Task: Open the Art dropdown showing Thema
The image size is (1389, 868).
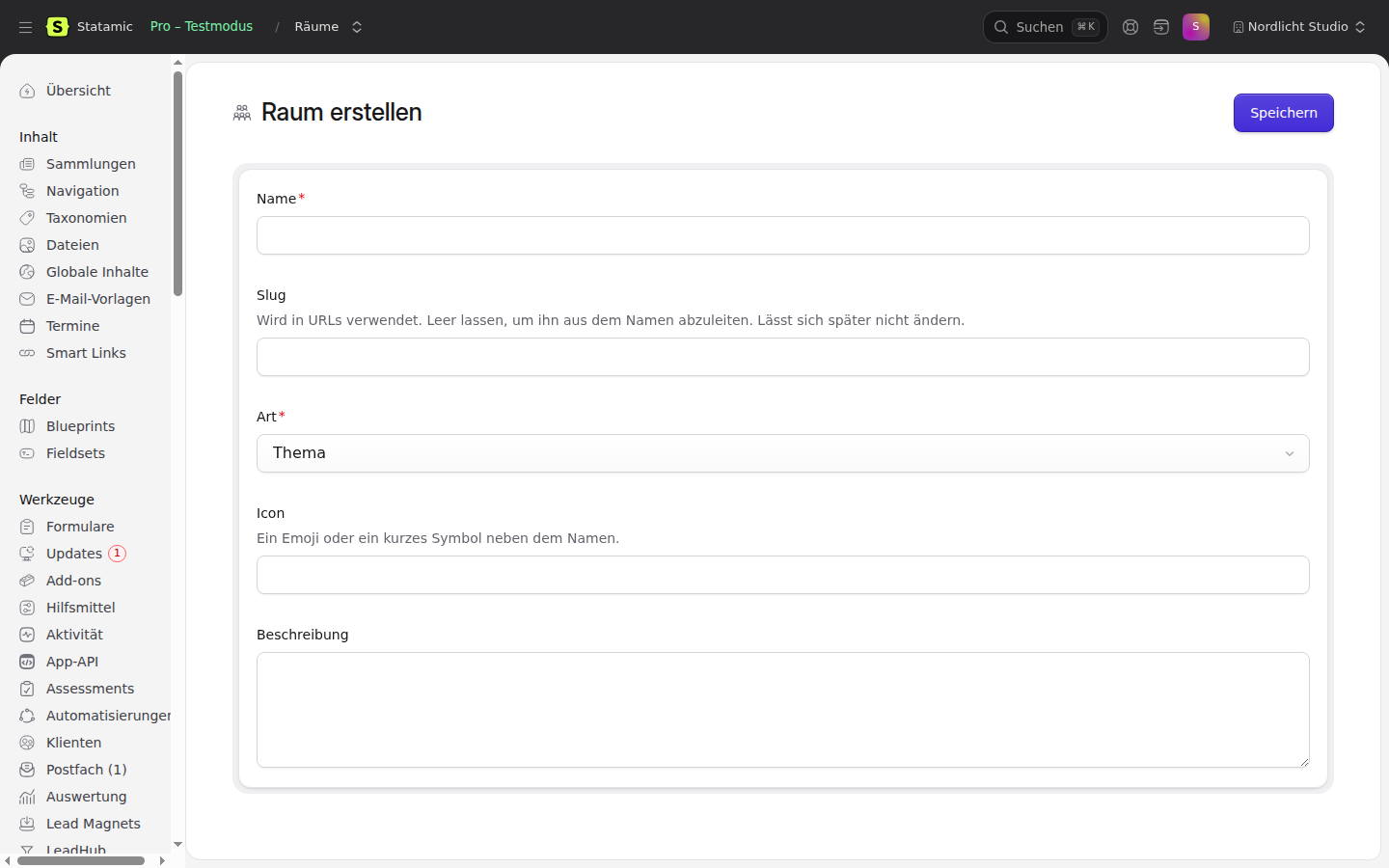Action: click(x=783, y=453)
